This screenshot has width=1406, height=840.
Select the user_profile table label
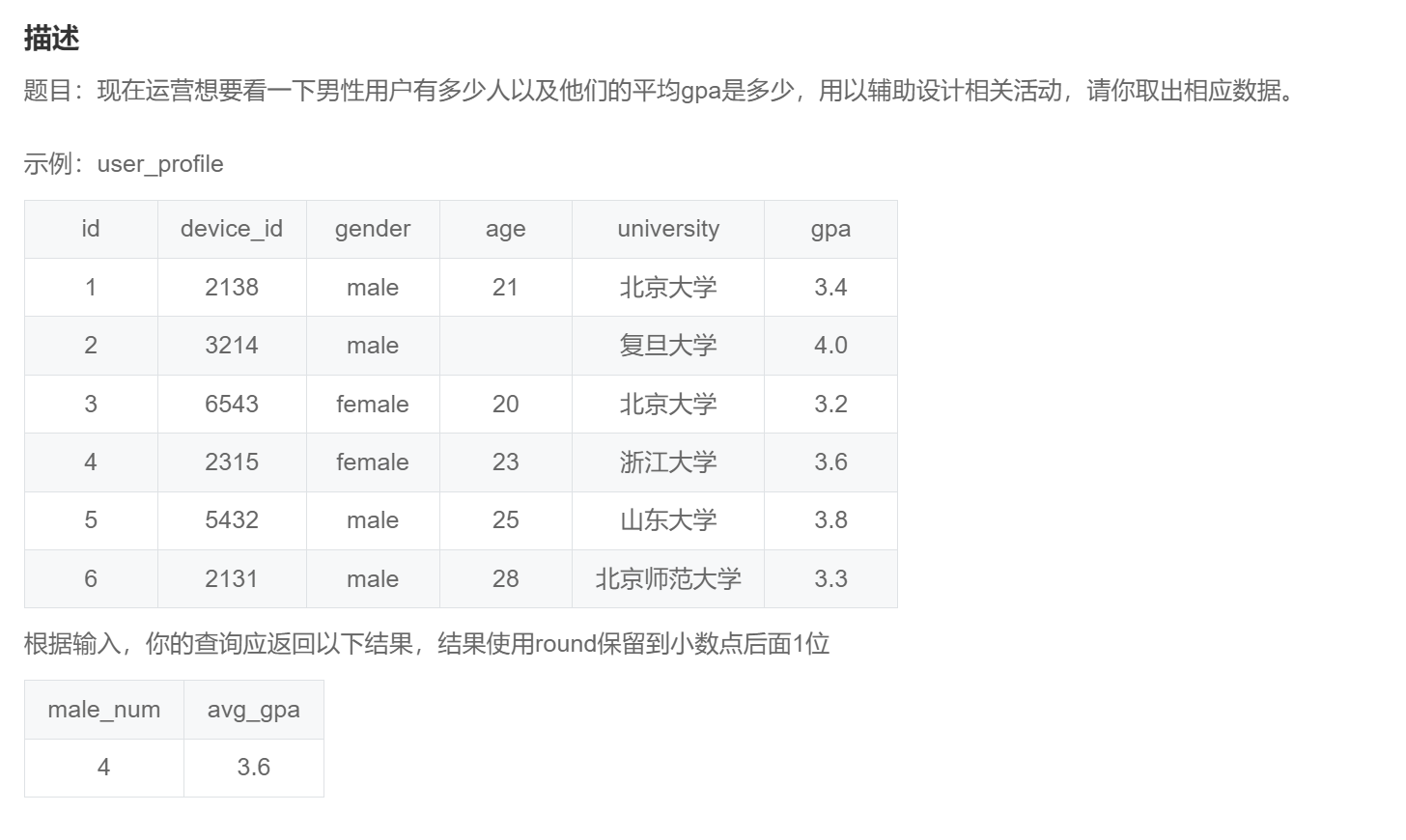(157, 164)
